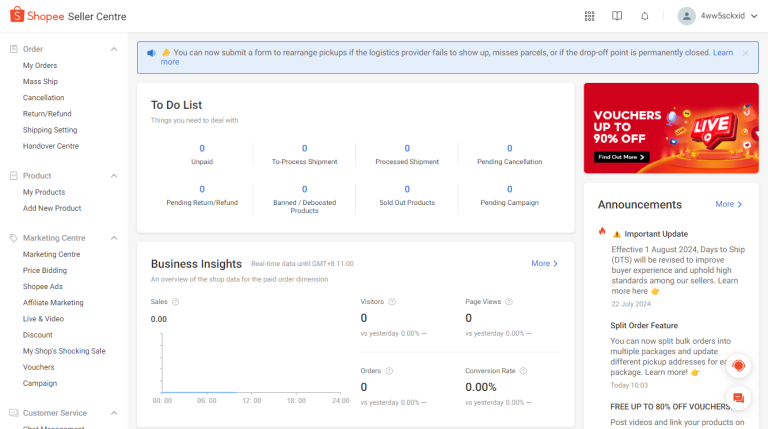Dismiss the pickup notification banner
Image resolution: width=768 pixels, height=429 pixels.
click(745, 52)
